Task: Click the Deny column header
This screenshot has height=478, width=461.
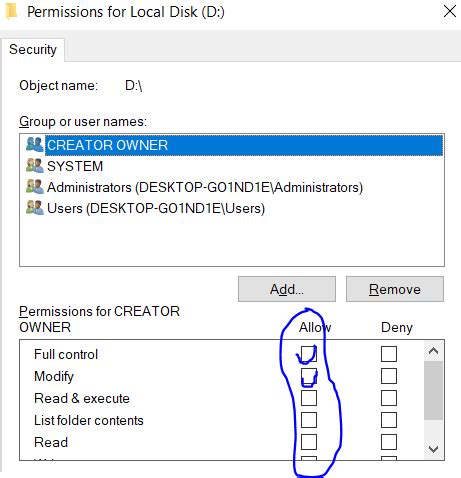Action: coord(397,327)
